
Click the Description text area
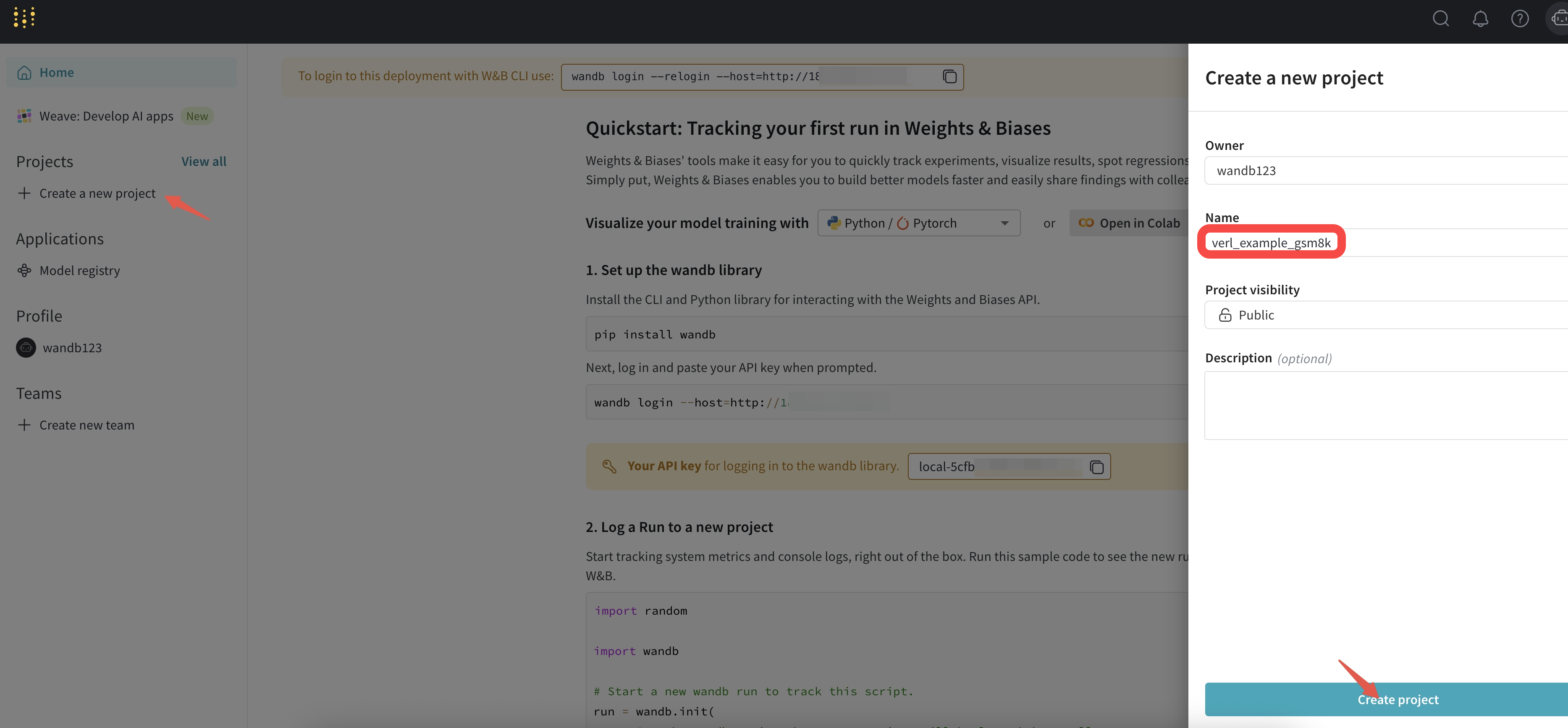[1387, 406]
